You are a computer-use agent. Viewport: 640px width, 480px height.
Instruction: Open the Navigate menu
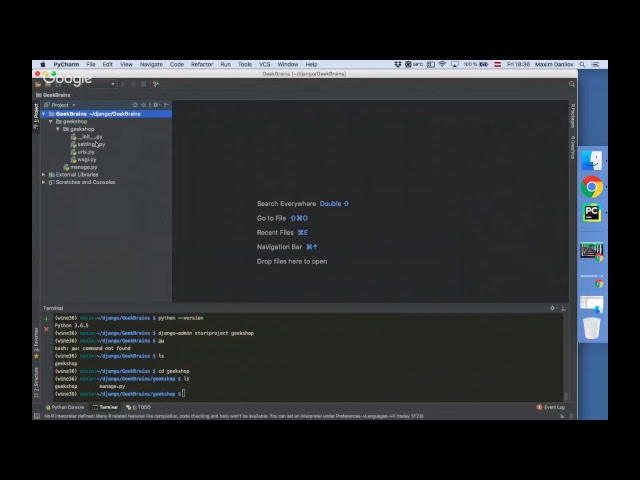point(151,64)
